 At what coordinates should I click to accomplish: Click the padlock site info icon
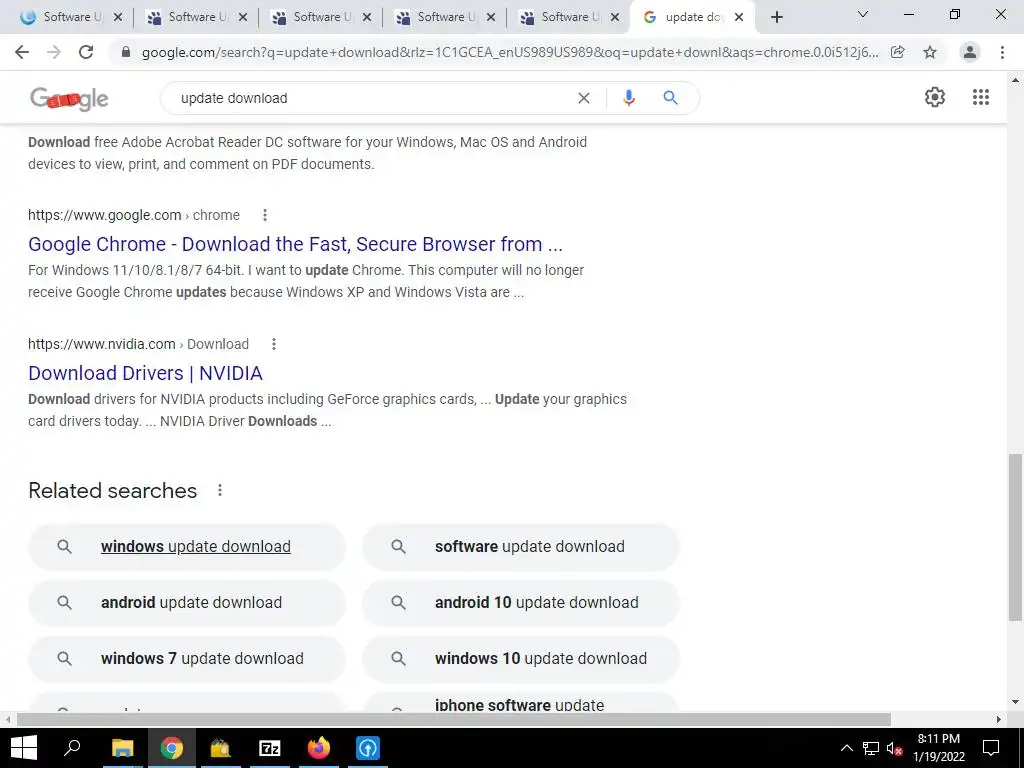(126, 52)
